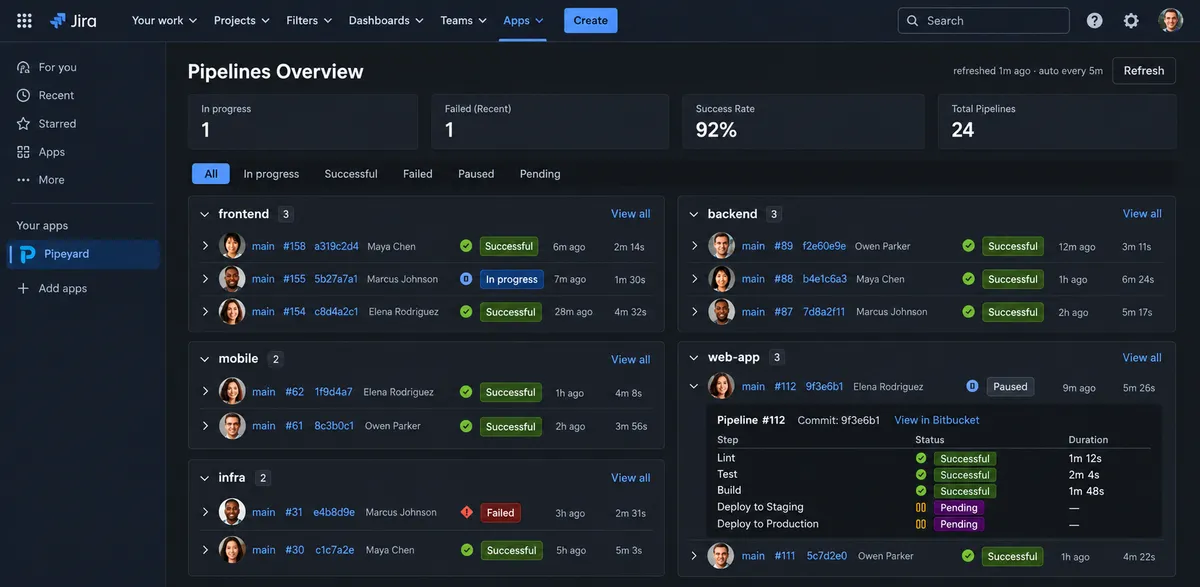The width and height of the screenshot is (1200, 587).
Task: Open commit link a319c2d4
Action: (x=336, y=246)
